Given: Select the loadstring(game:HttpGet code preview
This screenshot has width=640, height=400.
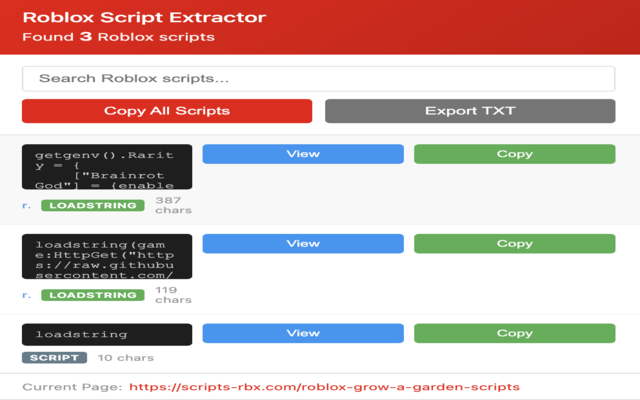Looking at the screenshot, I should [107, 256].
